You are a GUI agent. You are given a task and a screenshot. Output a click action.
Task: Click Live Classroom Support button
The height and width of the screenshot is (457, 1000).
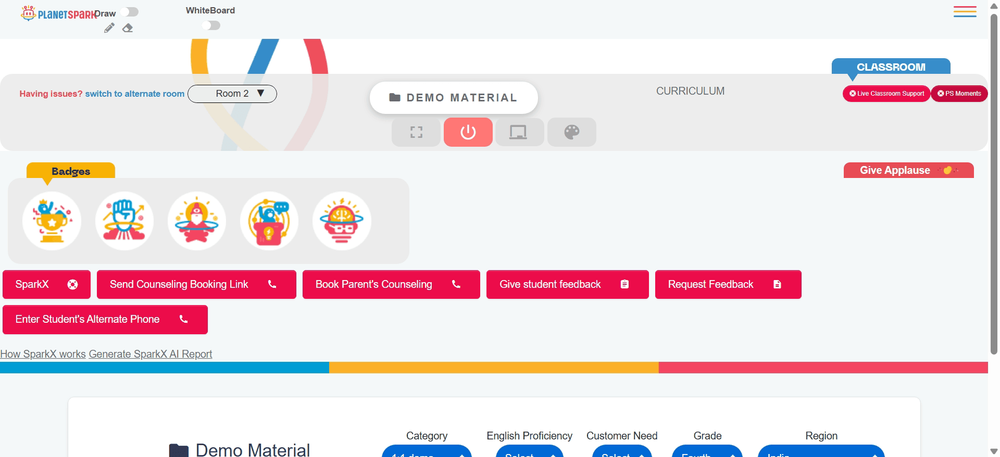pos(886,94)
